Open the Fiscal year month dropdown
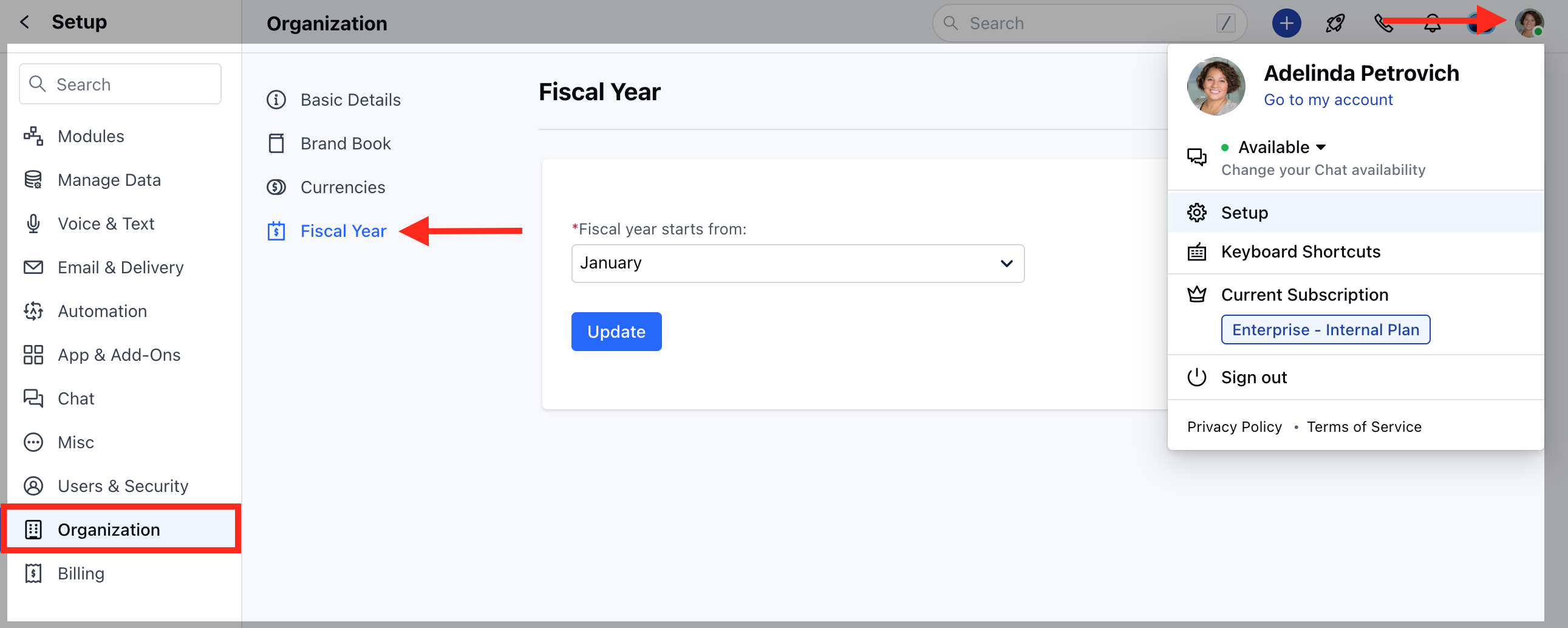The image size is (1568, 628). tap(797, 263)
